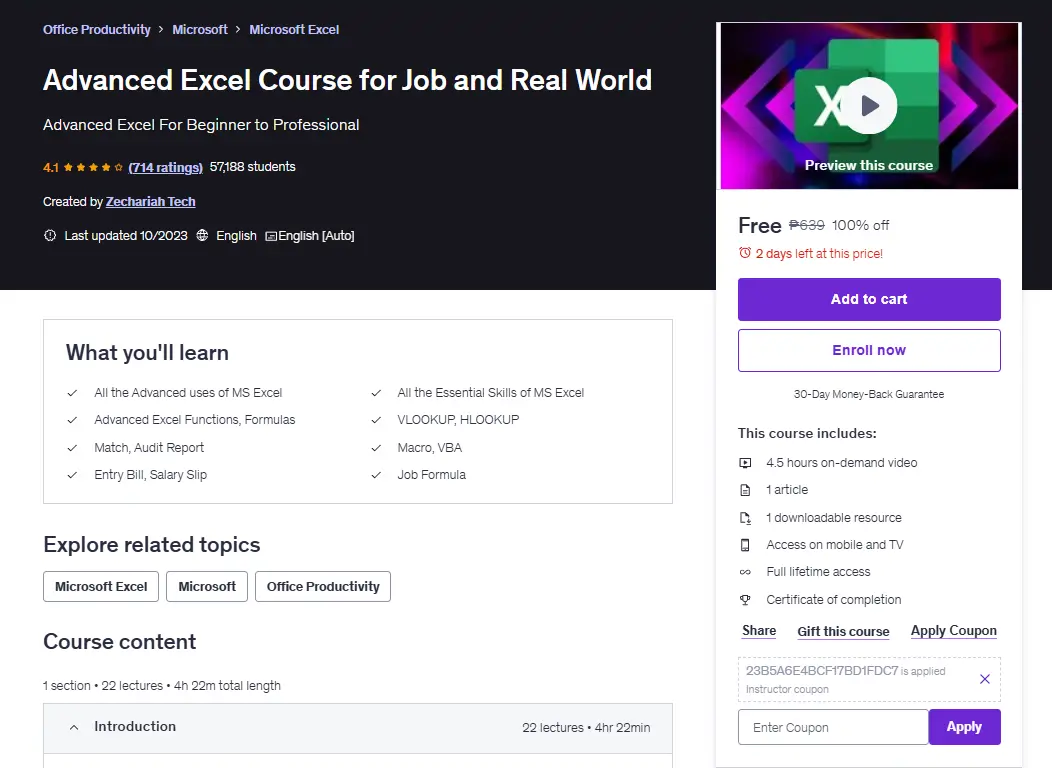Click the 22 lectures • 4hr 22min text
The image size is (1052, 768).
pos(586,728)
